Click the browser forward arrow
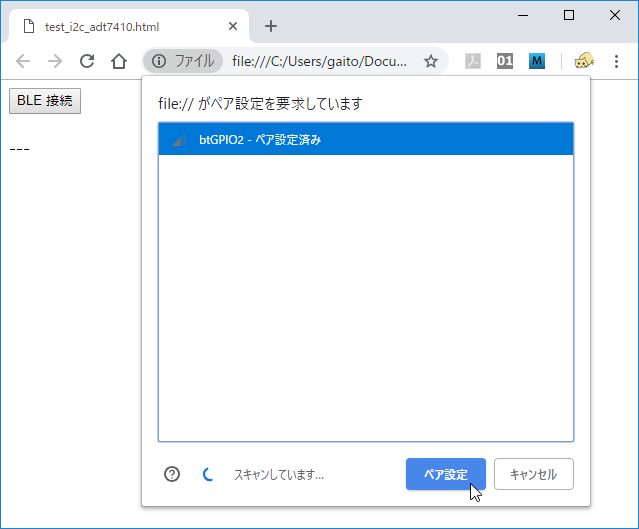This screenshot has height=529, width=639. pyautogui.click(x=55, y=61)
